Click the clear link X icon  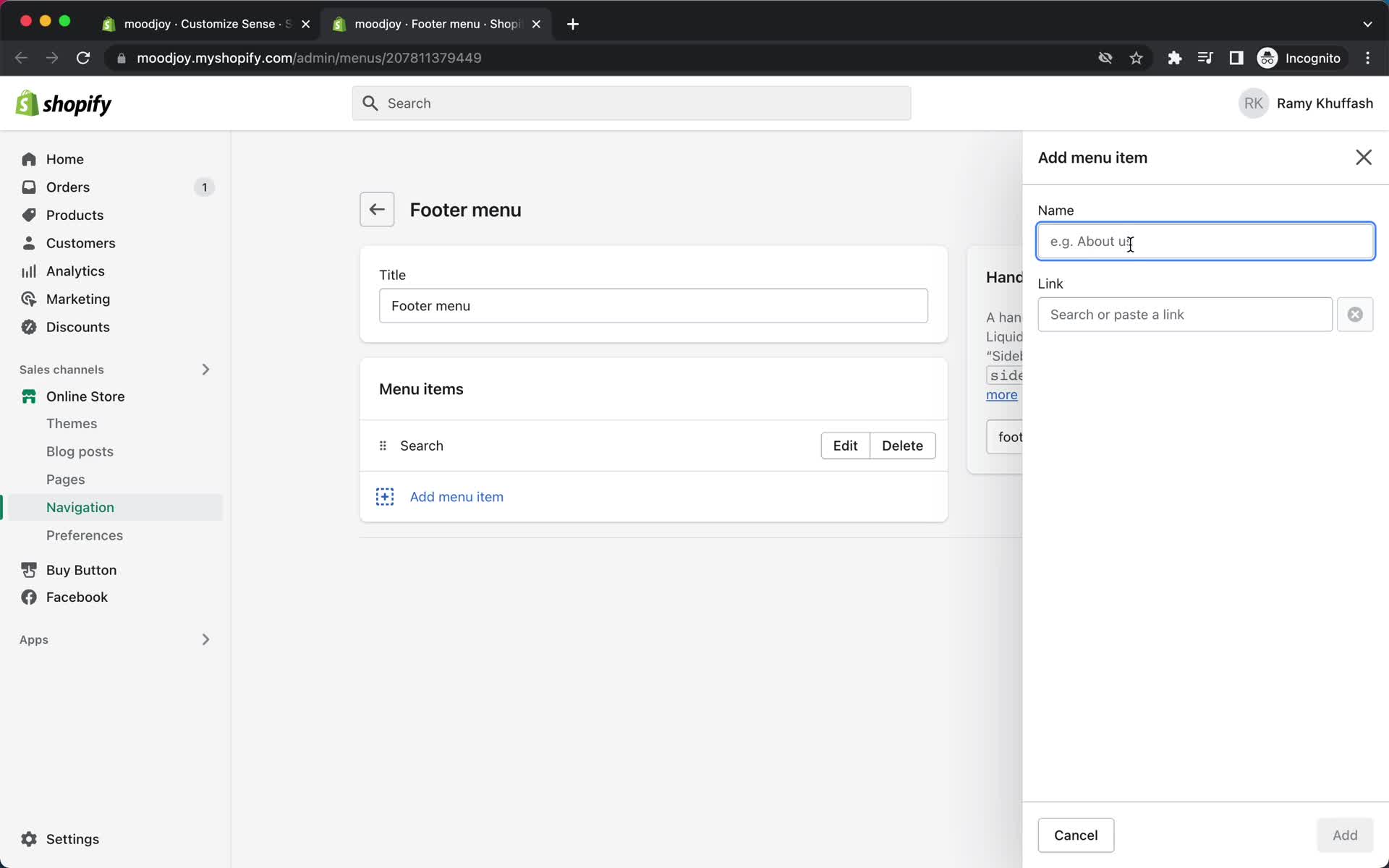pos(1356,314)
